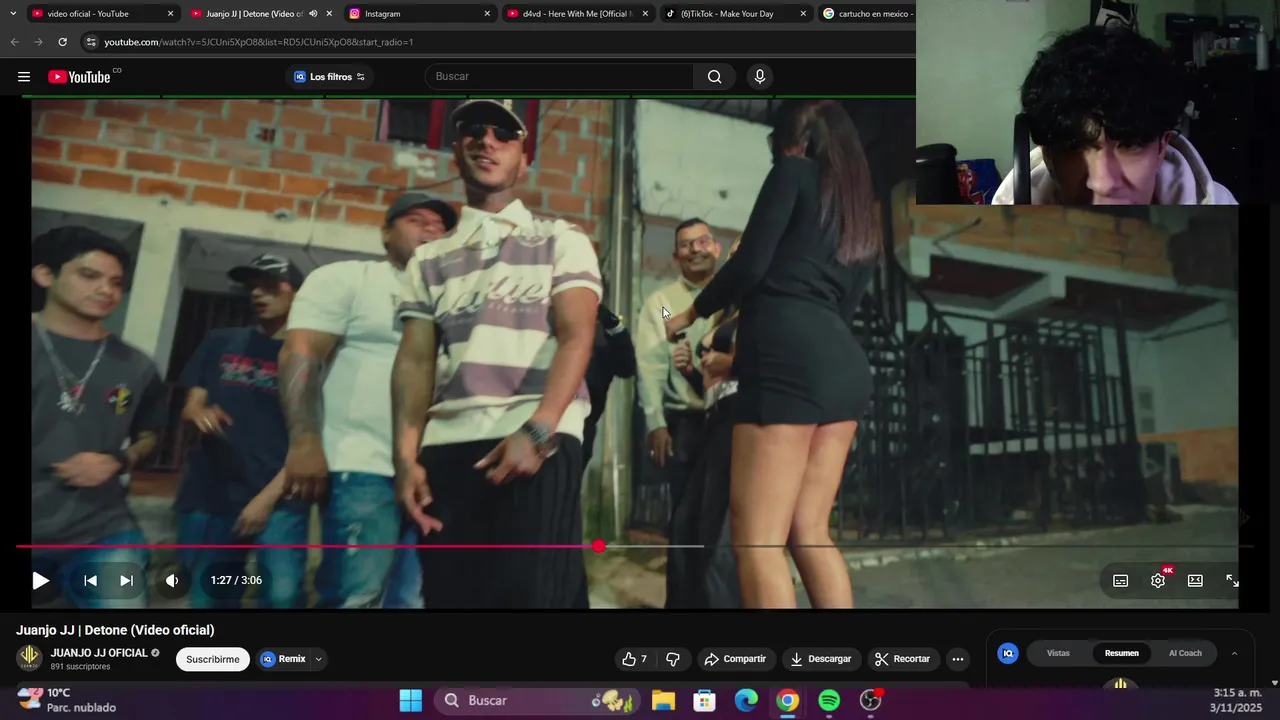The height and width of the screenshot is (720, 1280).
Task: Open the JUANJO JJ OFICIAL channel avatar
Action: point(29,657)
